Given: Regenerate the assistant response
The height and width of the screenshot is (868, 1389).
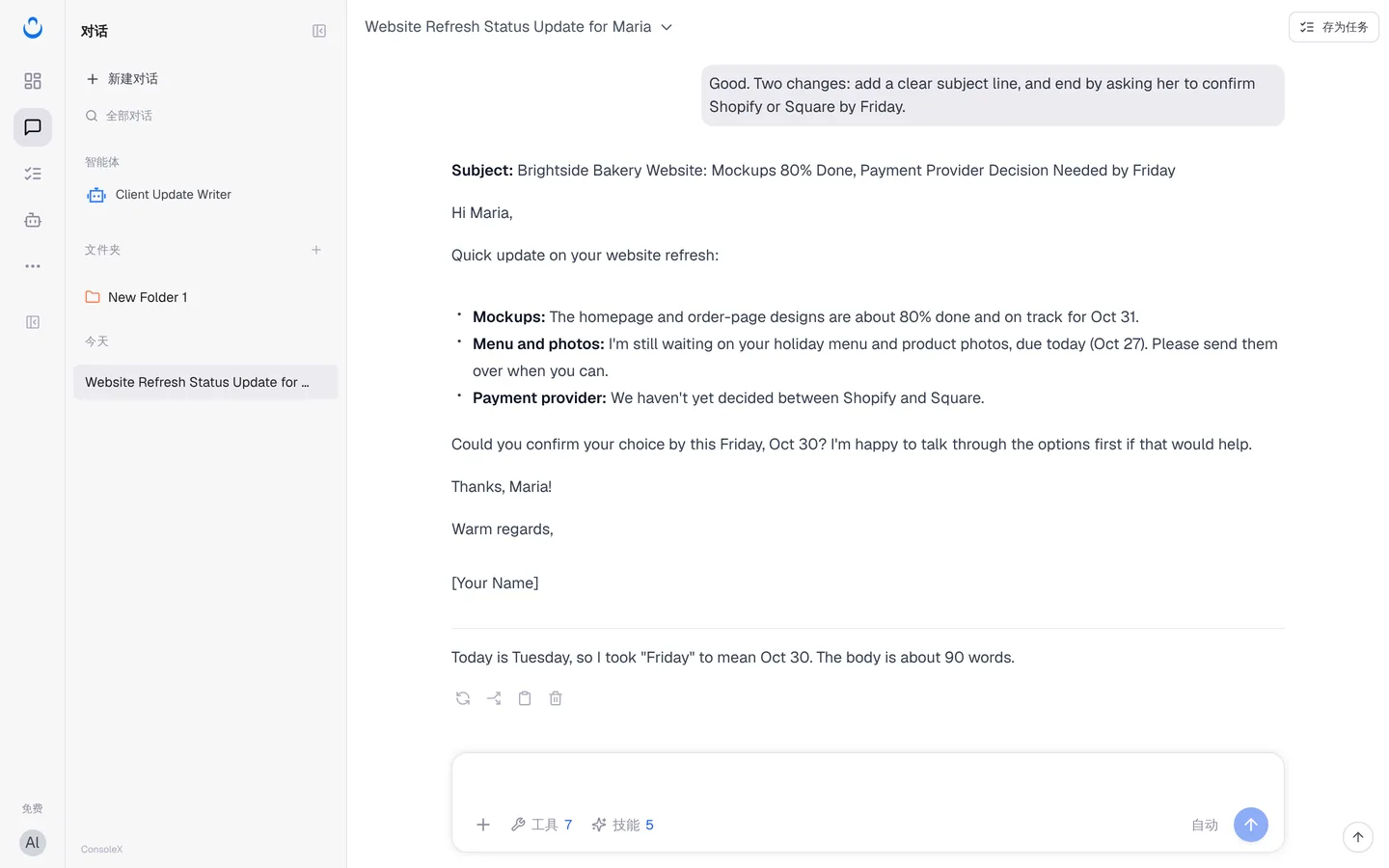Looking at the screenshot, I should 463,698.
